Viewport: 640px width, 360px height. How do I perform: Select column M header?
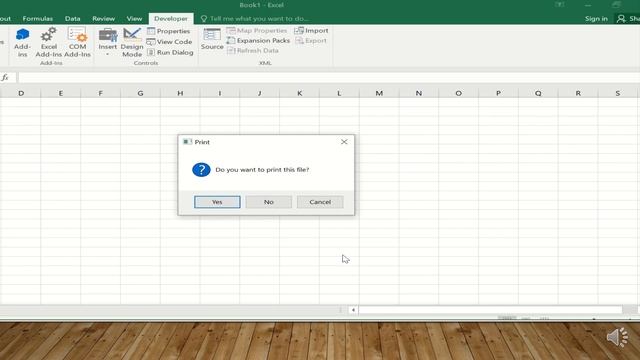[379, 93]
